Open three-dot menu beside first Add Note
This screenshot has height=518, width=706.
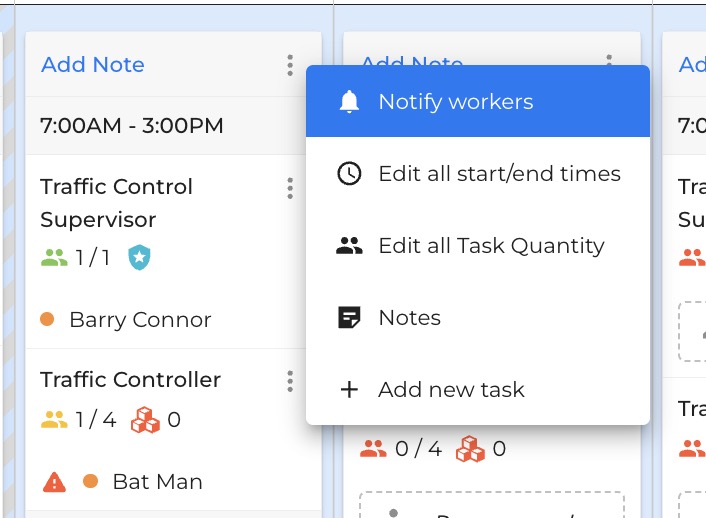[x=290, y=65]
